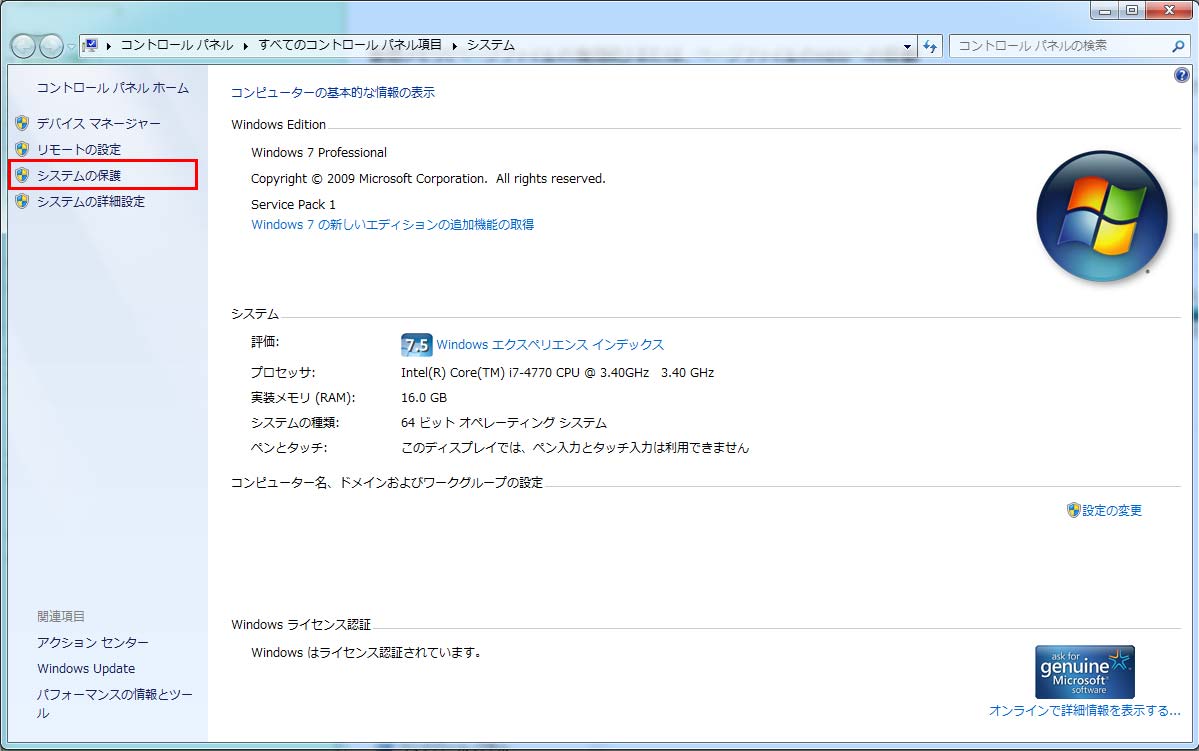1199x751 pixels.
Task: Click the forward navigation arrow button
Action: click(x=51, y=47)
